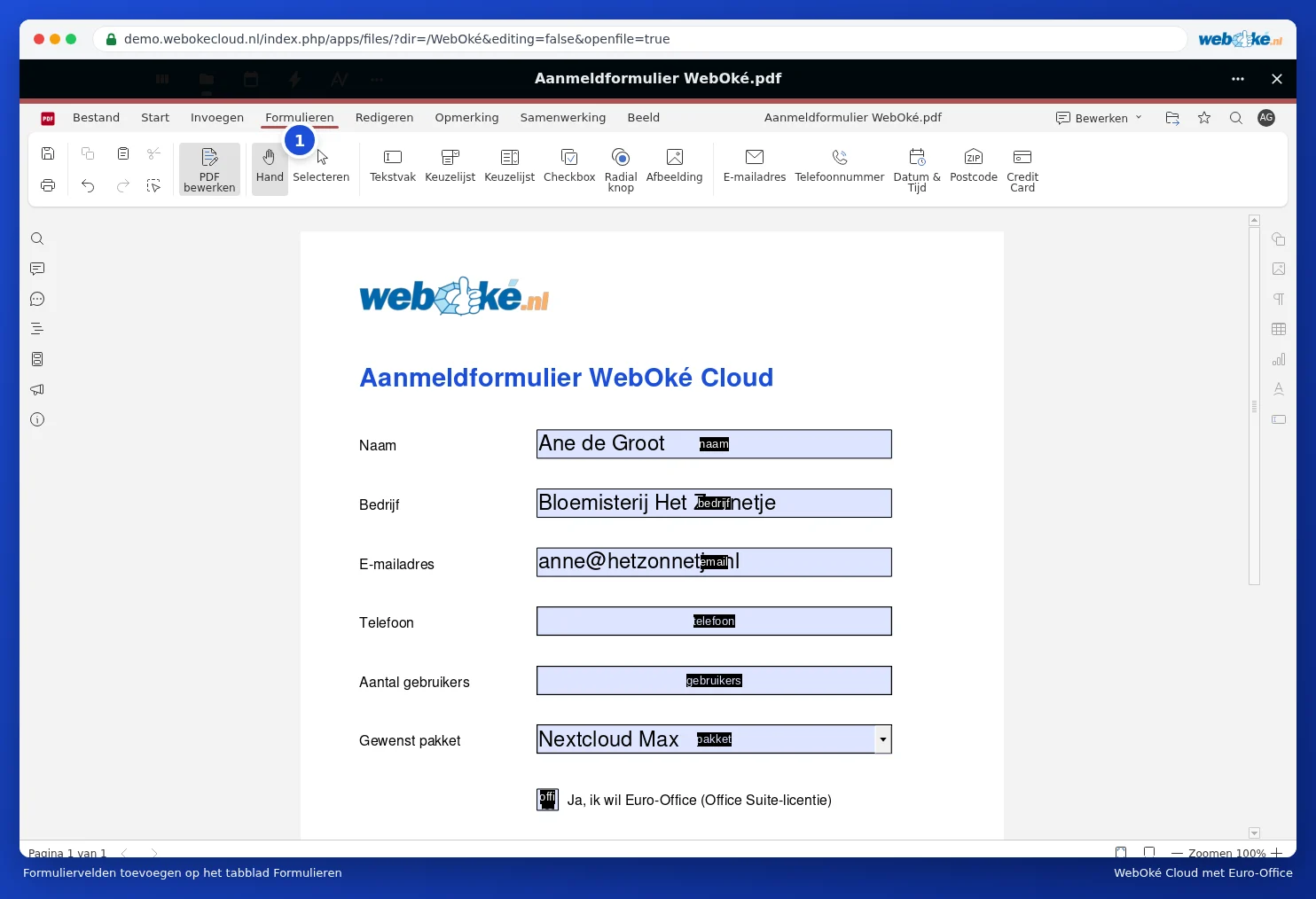Open the comments panel in left sidebar
The image size is (1316, 899).
pos(37,269)
